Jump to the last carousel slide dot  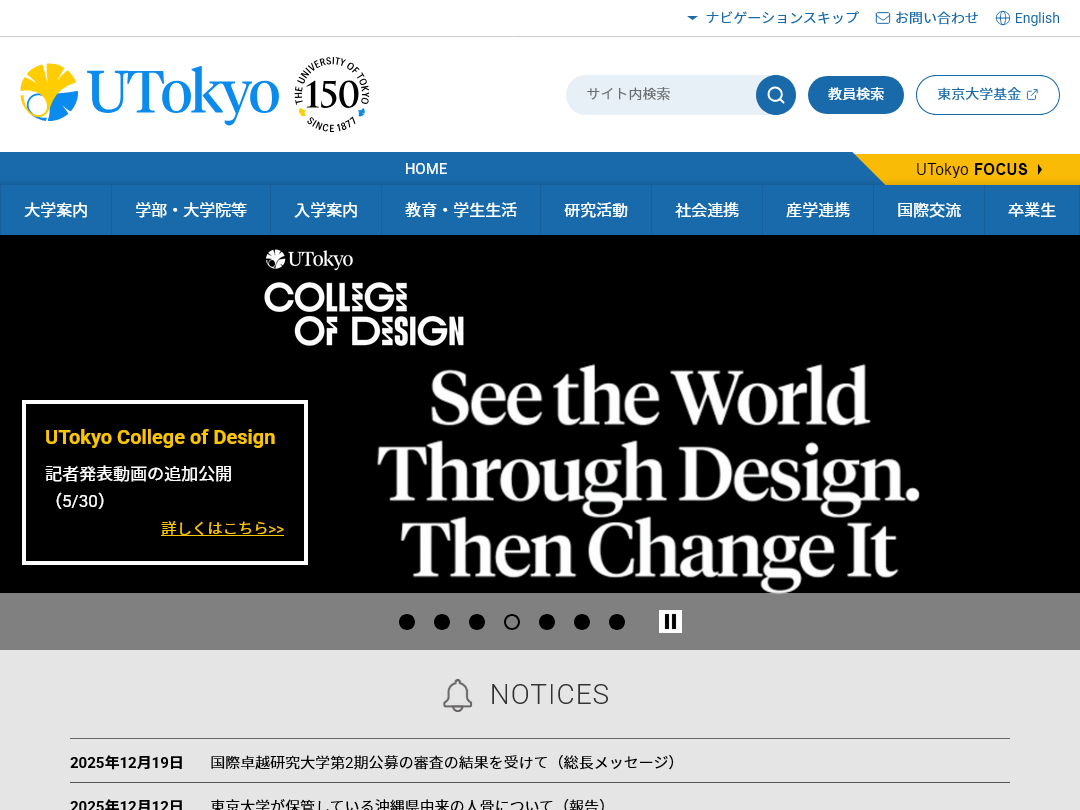[617, 622]
